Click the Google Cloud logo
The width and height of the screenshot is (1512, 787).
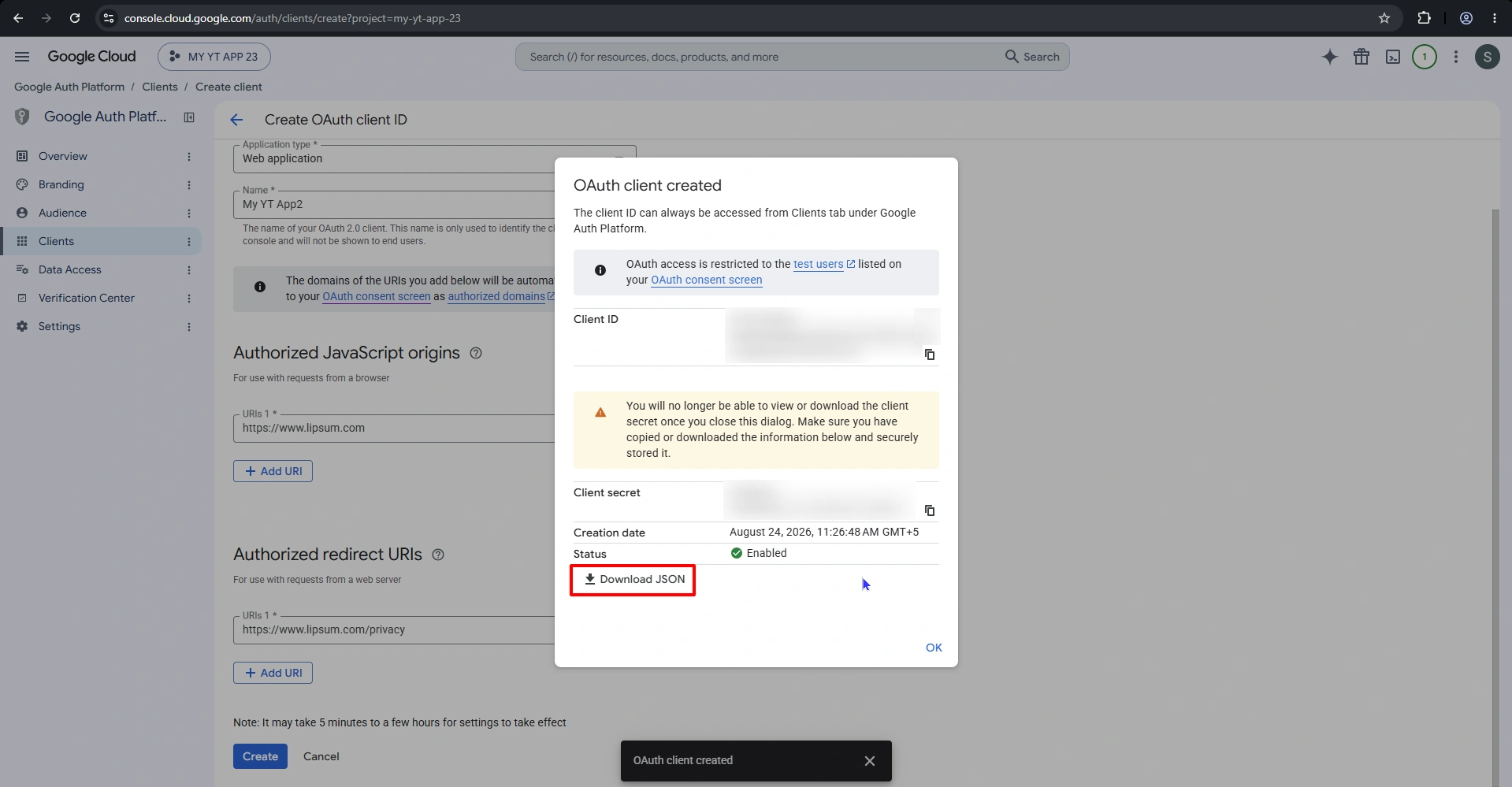91,57
